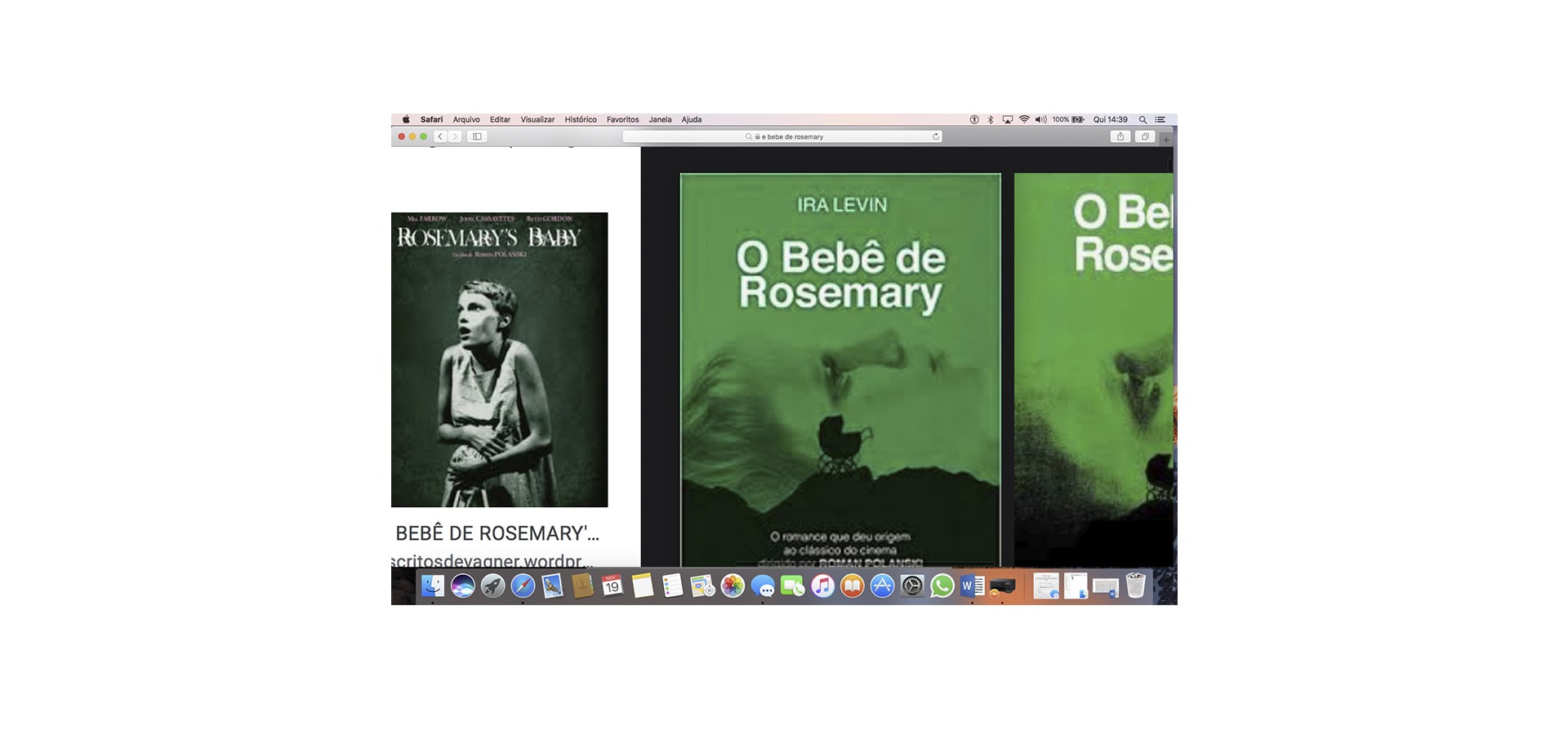
Task: Toggle the Safari sidebar button
Action: [477, 136]
